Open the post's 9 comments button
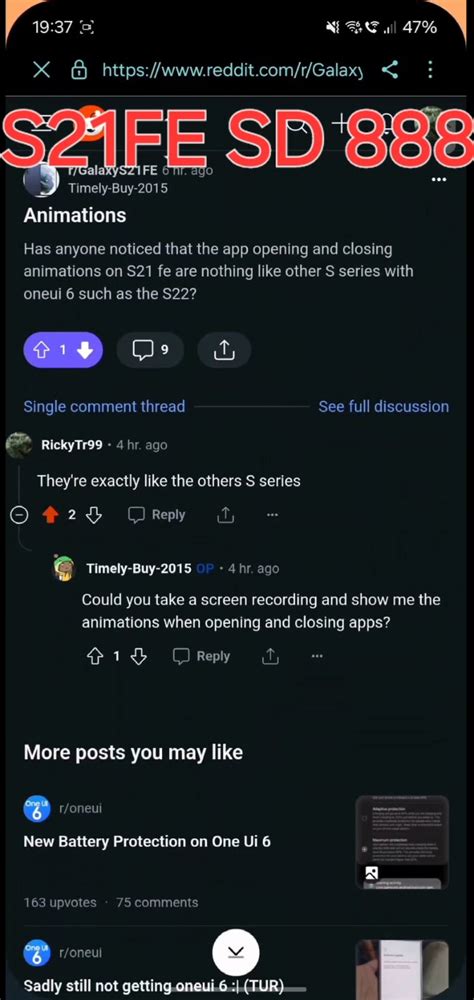474x1000 pixels. tap(151, 349)
